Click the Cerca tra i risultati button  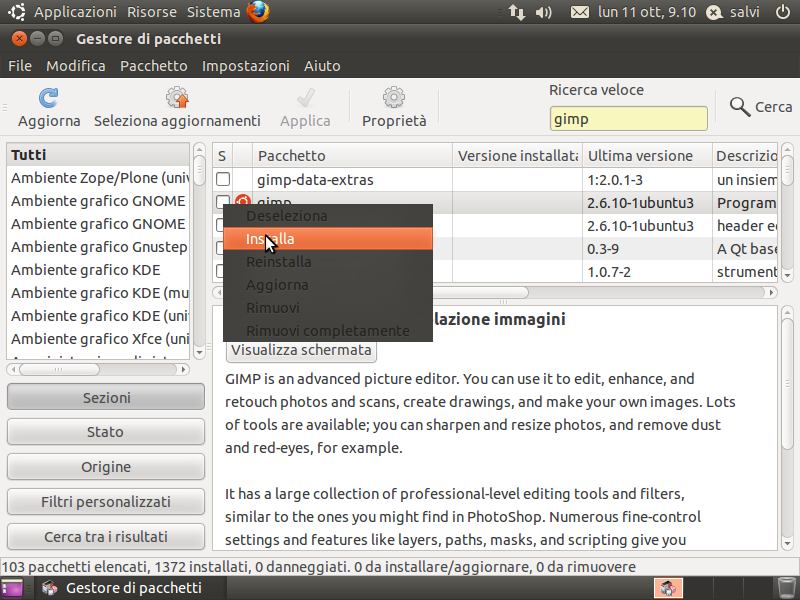[106, 537]
